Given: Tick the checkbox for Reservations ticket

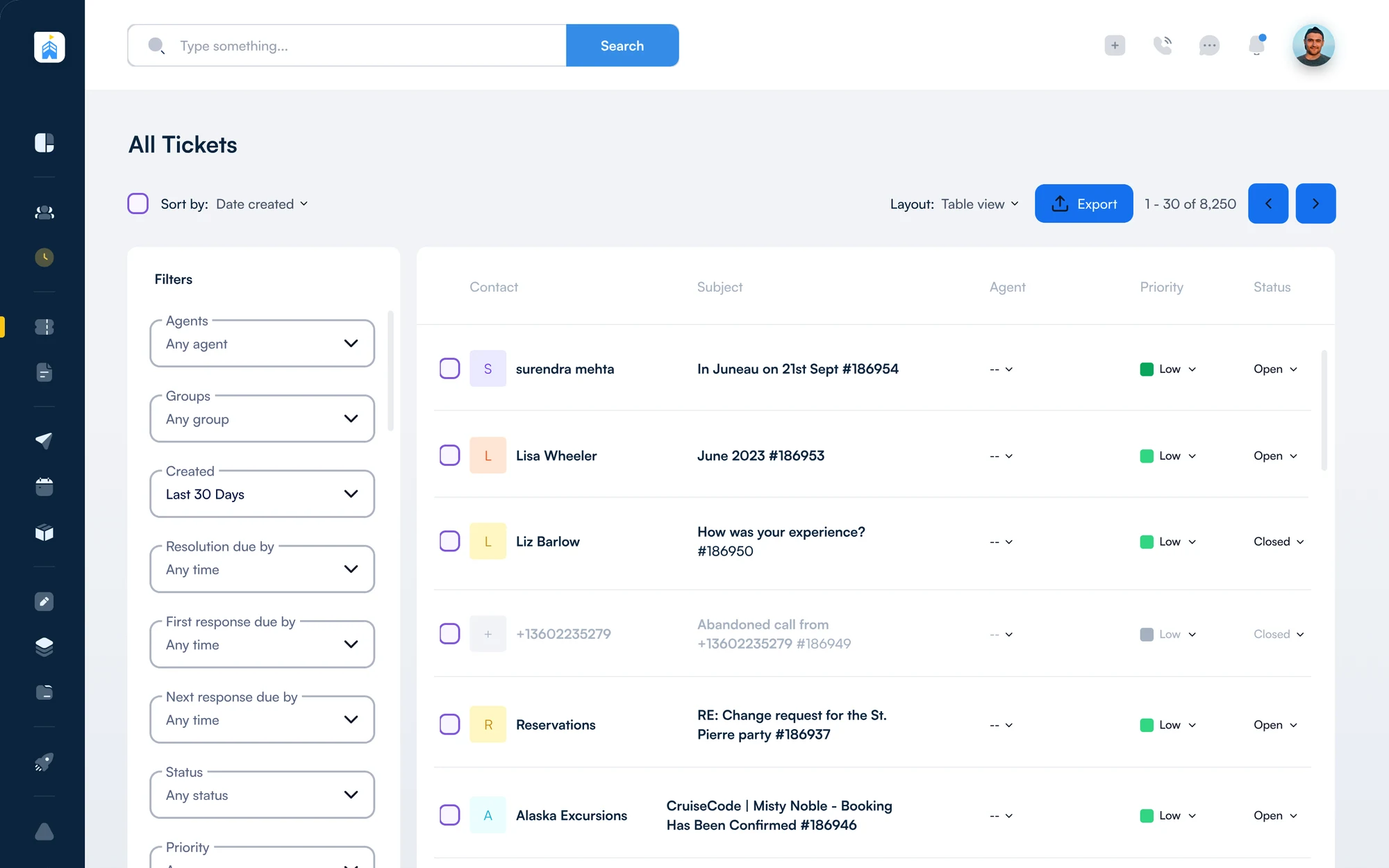Looking at the screenshot, I should click(x=450, y=724).
